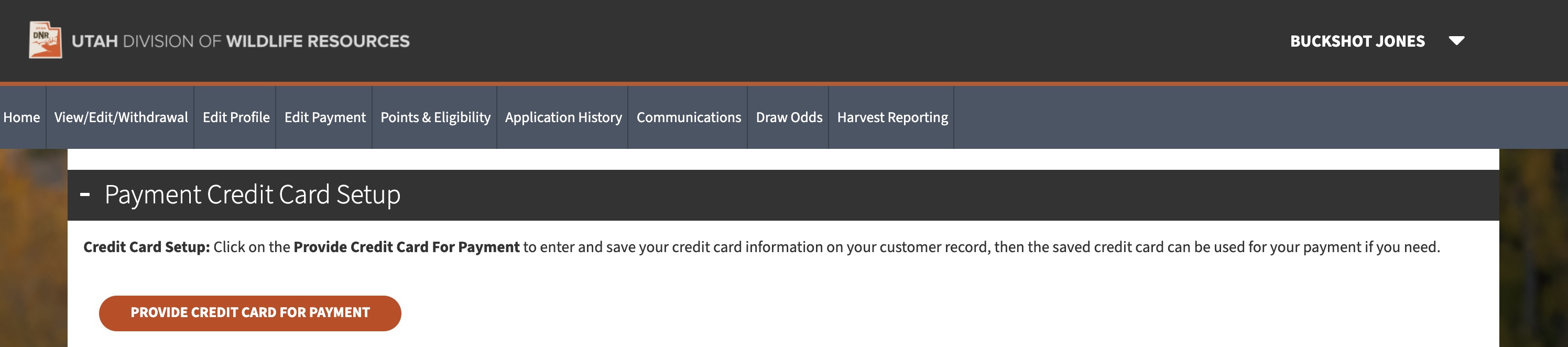Click the BUCKSHOT JONES user name
The image size is (1568, 347).
pyautogui.click(x=1357, y=41)
